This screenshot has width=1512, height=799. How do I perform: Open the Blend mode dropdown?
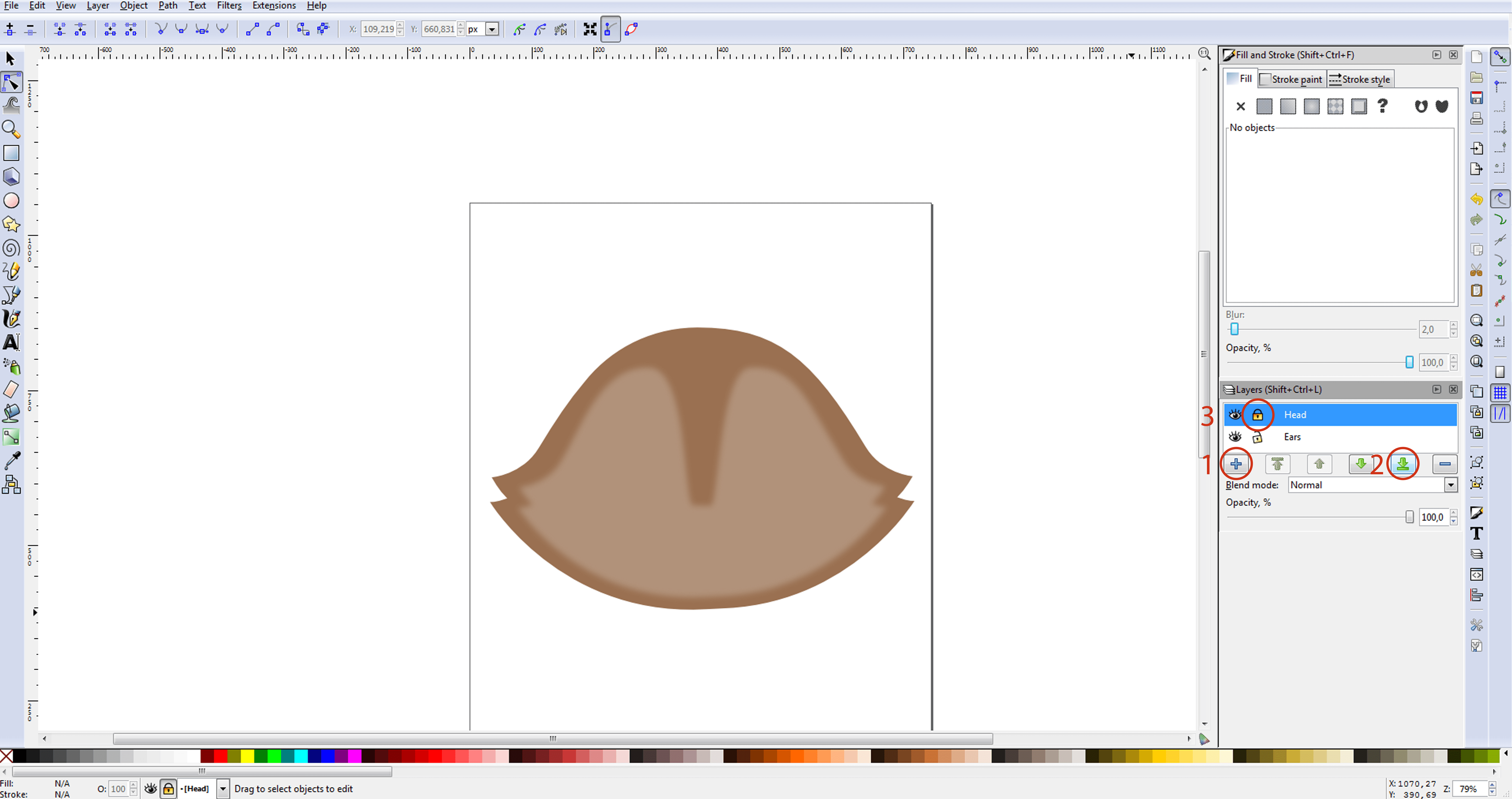[x=1450, y=485]
